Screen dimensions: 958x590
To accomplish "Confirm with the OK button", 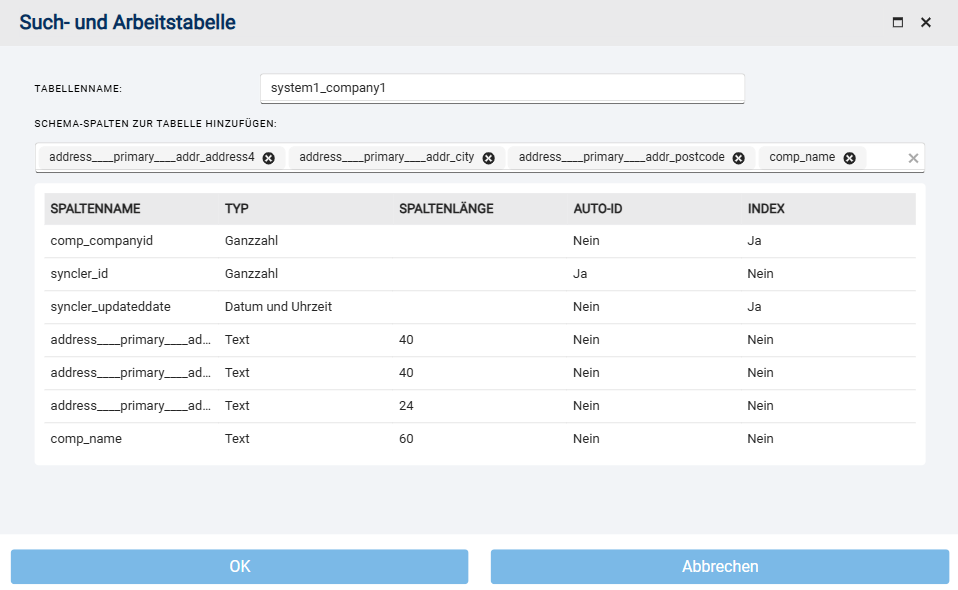I will click(239, 566).
